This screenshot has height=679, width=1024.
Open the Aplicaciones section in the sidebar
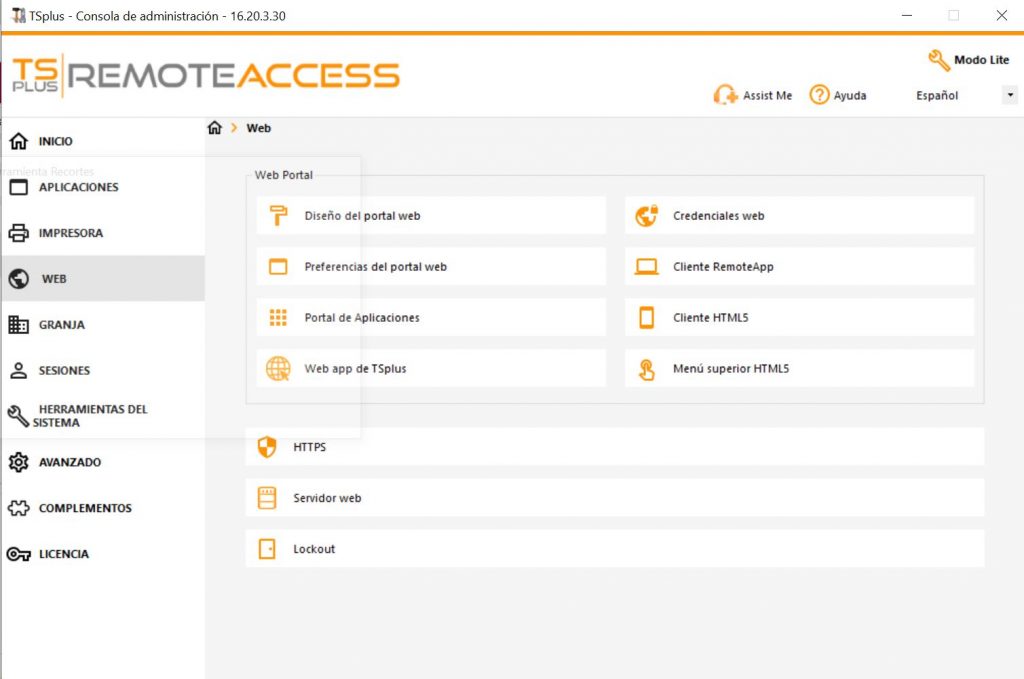point(78,187)
